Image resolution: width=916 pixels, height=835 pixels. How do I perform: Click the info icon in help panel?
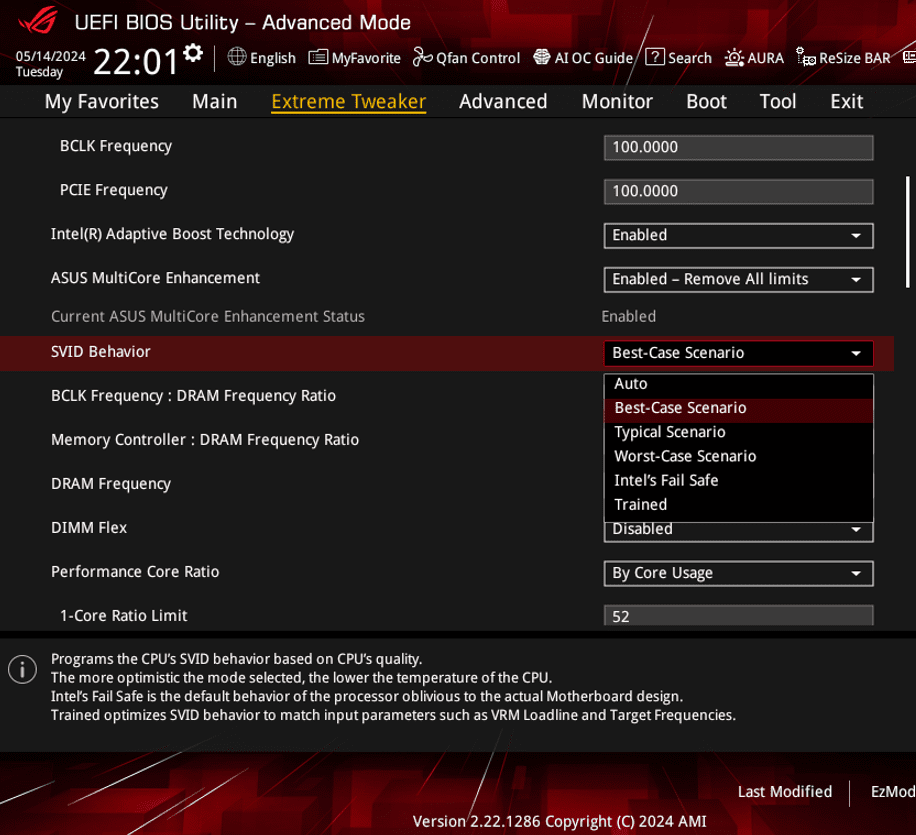click(x=22, y=669)
